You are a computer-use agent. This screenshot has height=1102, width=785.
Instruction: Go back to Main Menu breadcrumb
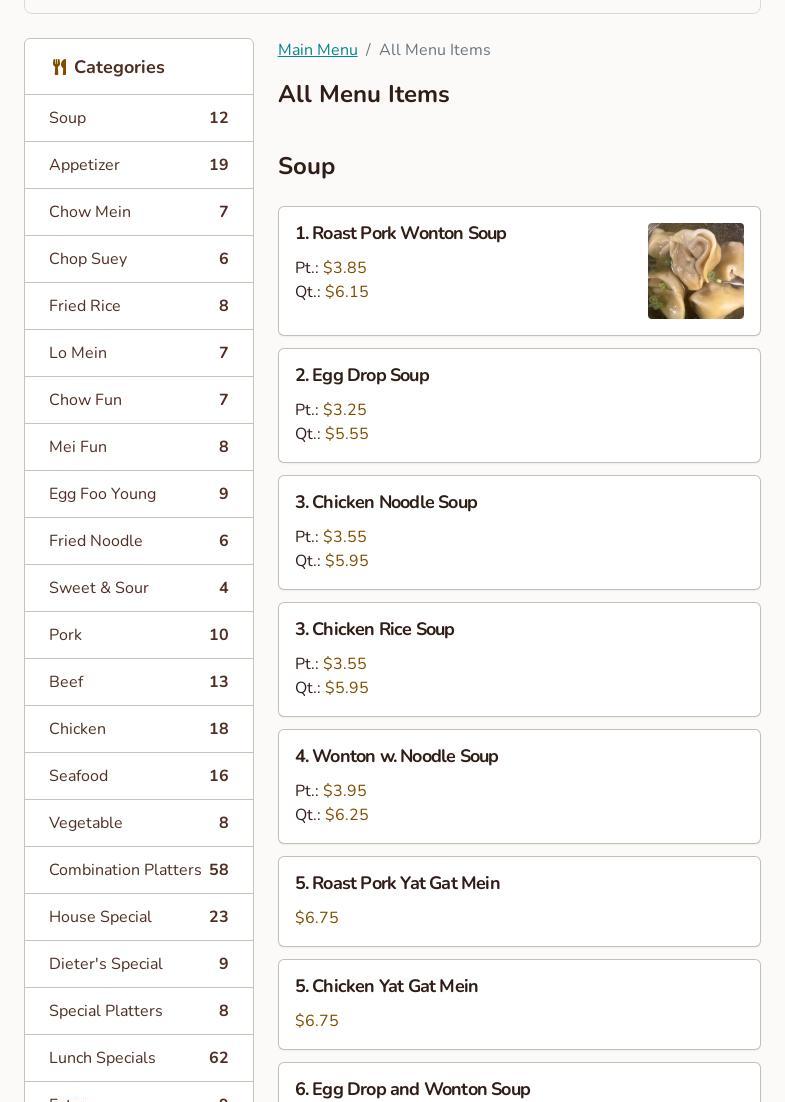point(317,50)
